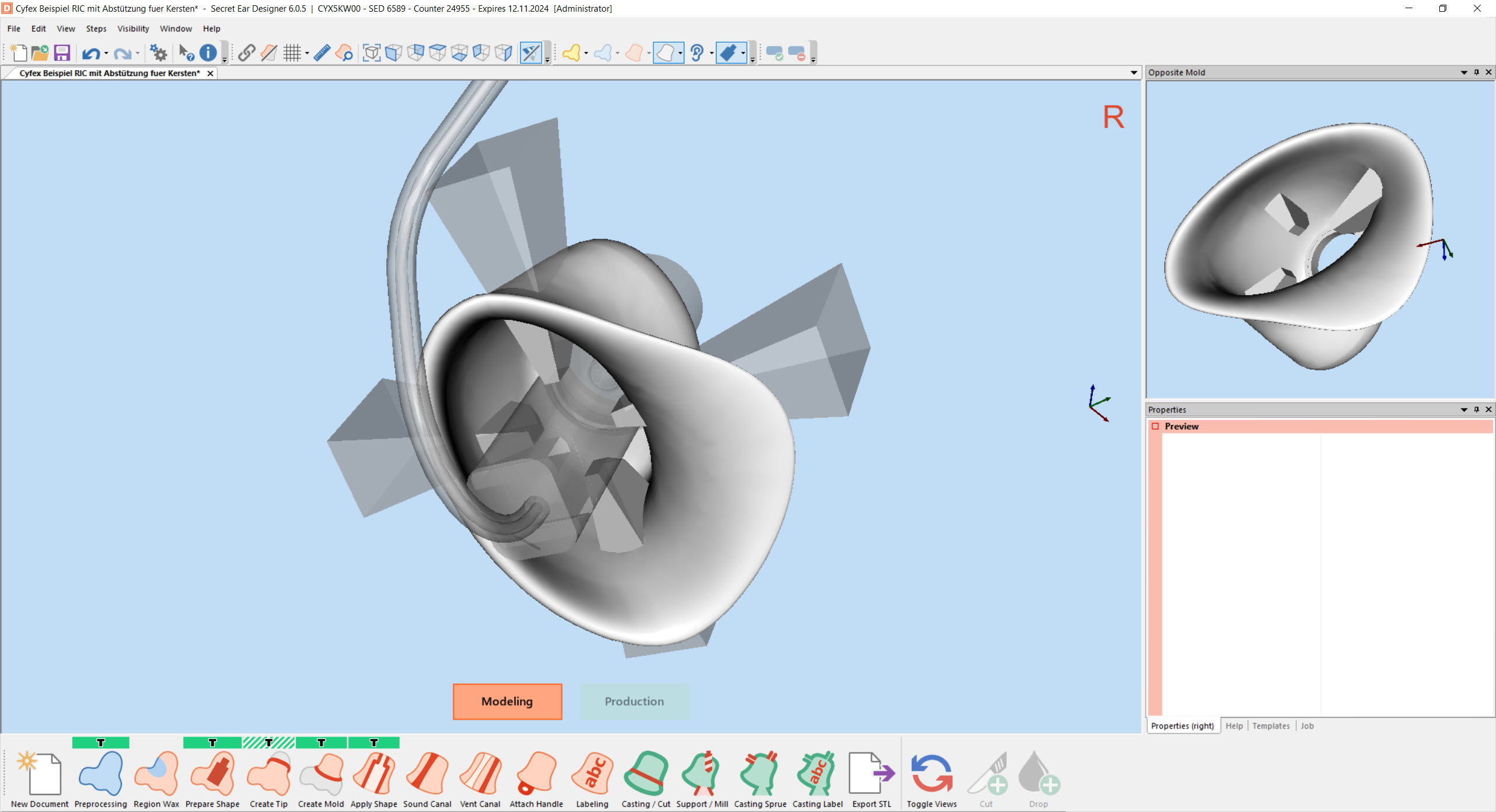Click the Modeling button
Screen dimensions: 1496x812
tap(507, 701)
